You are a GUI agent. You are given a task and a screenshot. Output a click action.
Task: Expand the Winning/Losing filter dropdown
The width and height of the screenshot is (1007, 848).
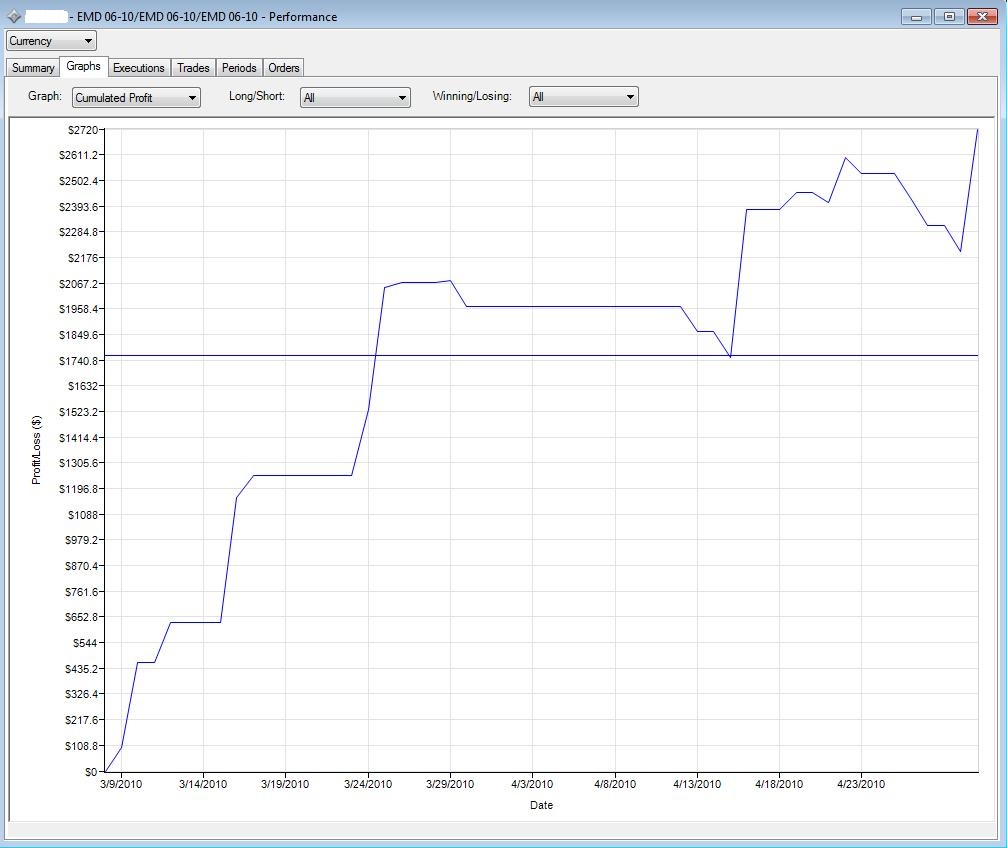[x=584, y=97]
